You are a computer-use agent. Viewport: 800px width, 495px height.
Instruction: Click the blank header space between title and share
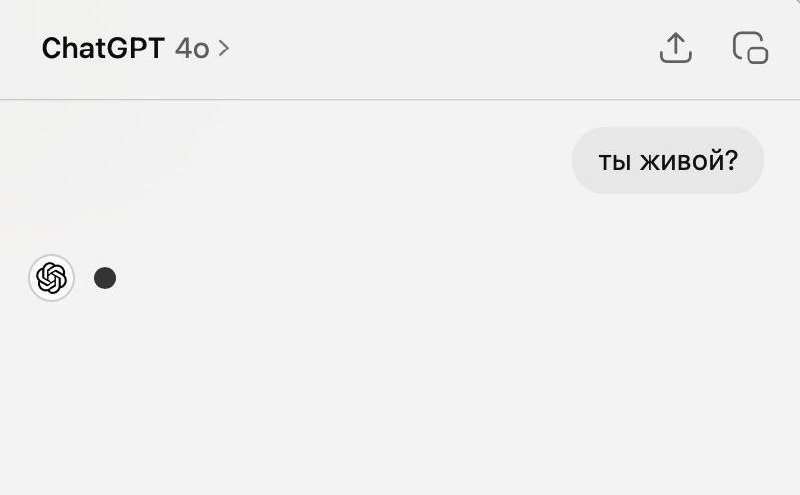tap(440, 48)
